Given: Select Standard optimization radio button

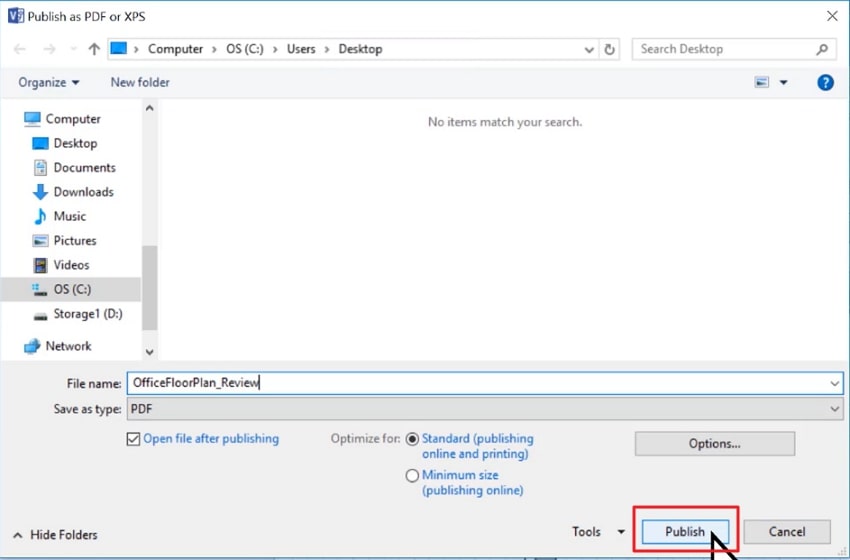Looking at the screenshot, I should tap(412, 439).
